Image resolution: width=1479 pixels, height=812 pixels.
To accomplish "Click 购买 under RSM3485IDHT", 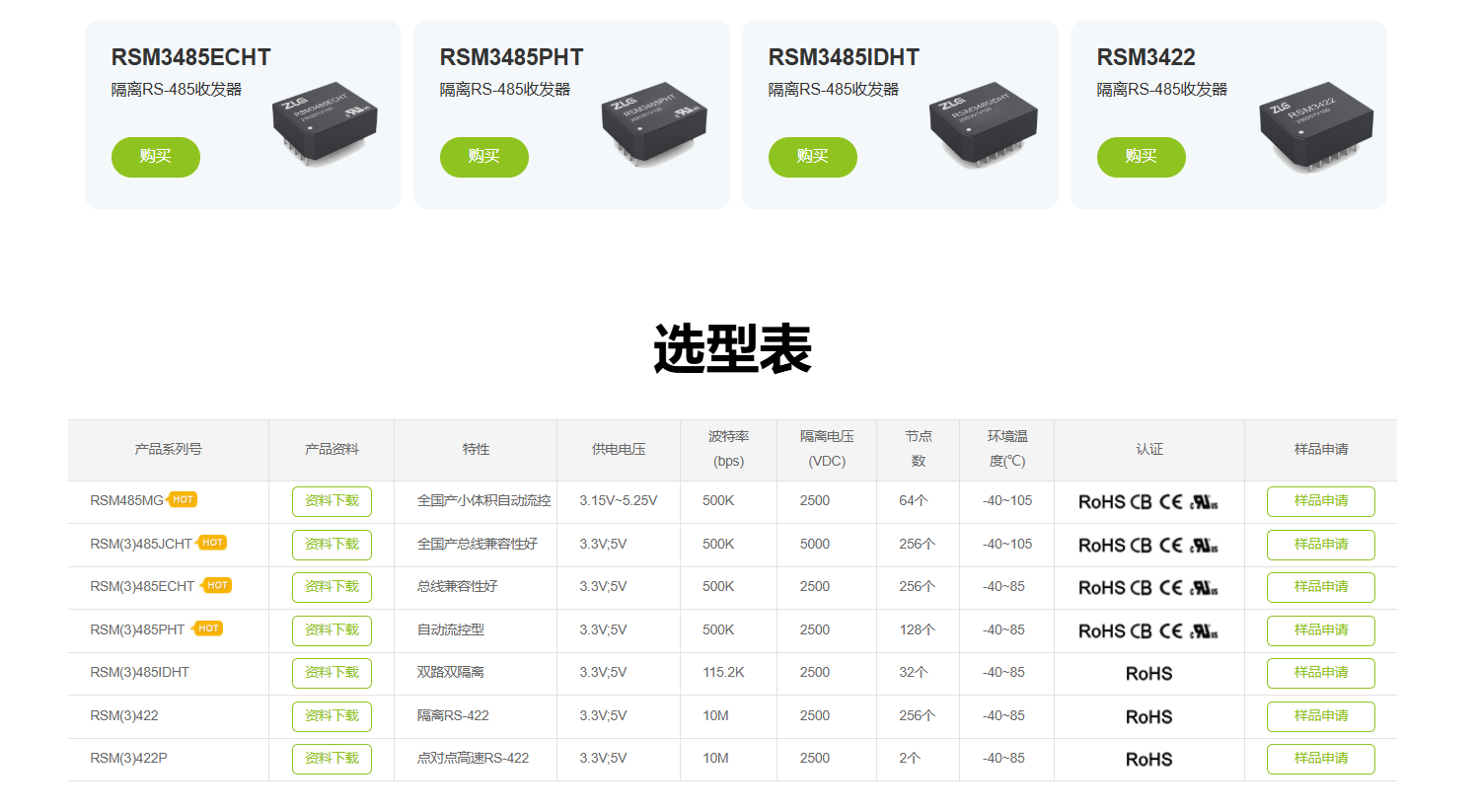I will (x=812, y=157).
